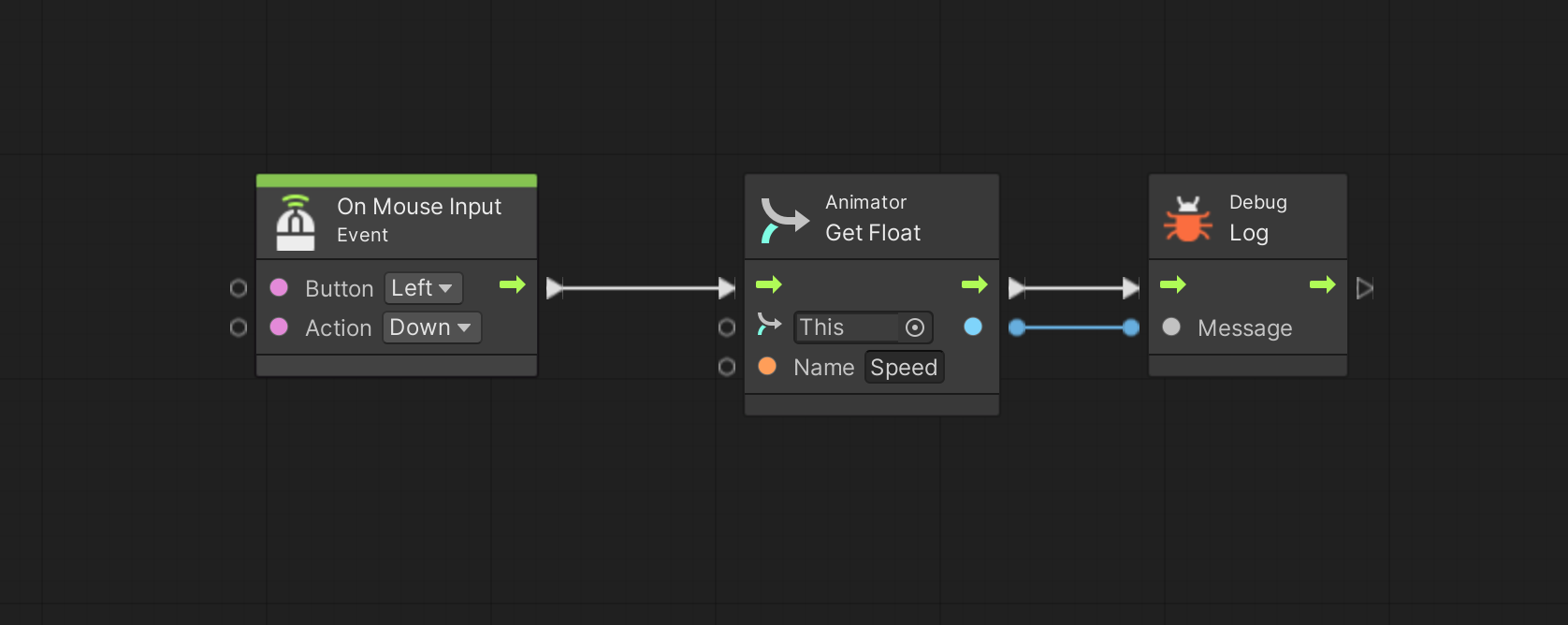Click the Debug Log flow input arrow
The height and width of the screenshot is (625, 1568).
[x=1173, y=284]
